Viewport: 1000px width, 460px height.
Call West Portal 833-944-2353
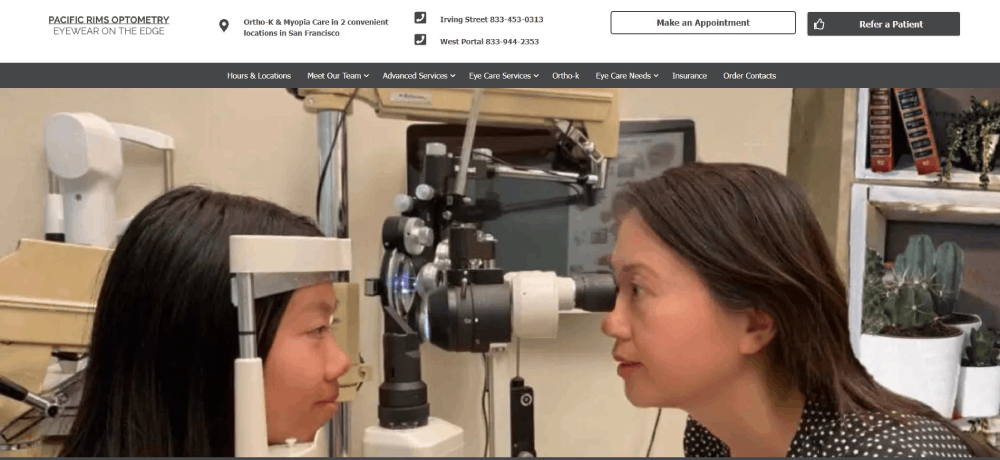tap(489, 41)
